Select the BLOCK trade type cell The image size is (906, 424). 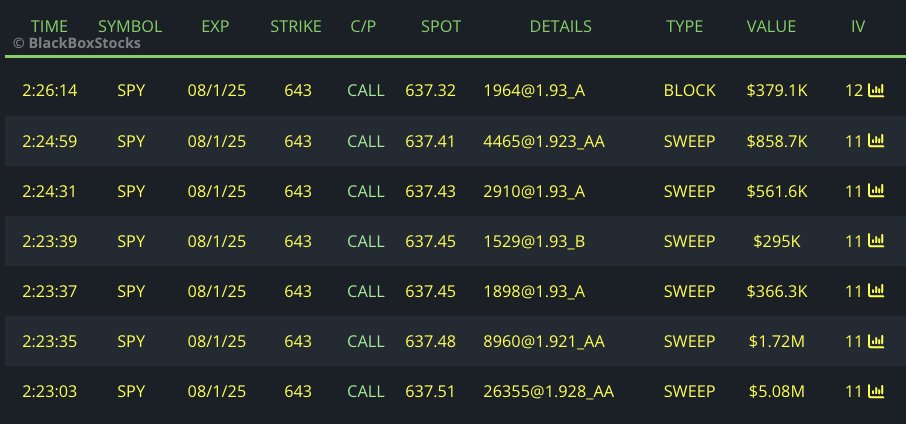[x=690, y=91]
